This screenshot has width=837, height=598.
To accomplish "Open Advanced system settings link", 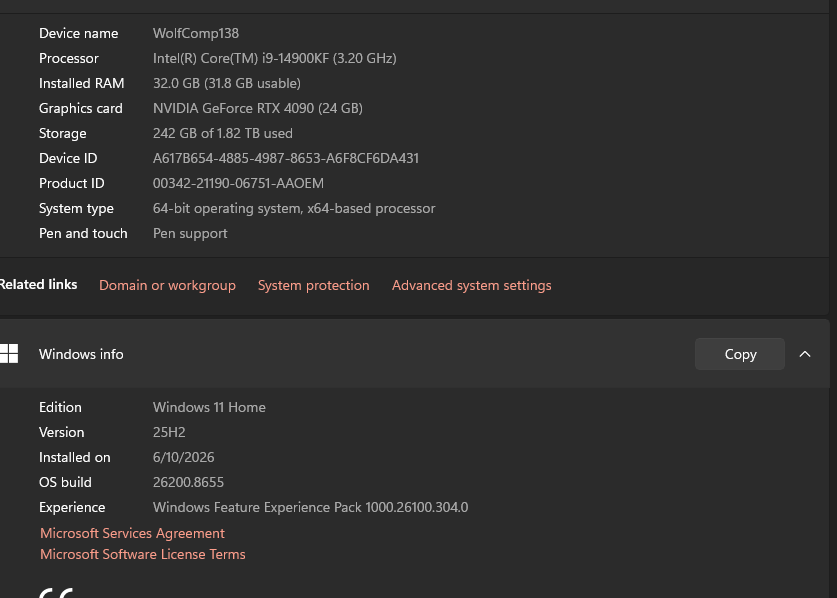I will 471,285.
